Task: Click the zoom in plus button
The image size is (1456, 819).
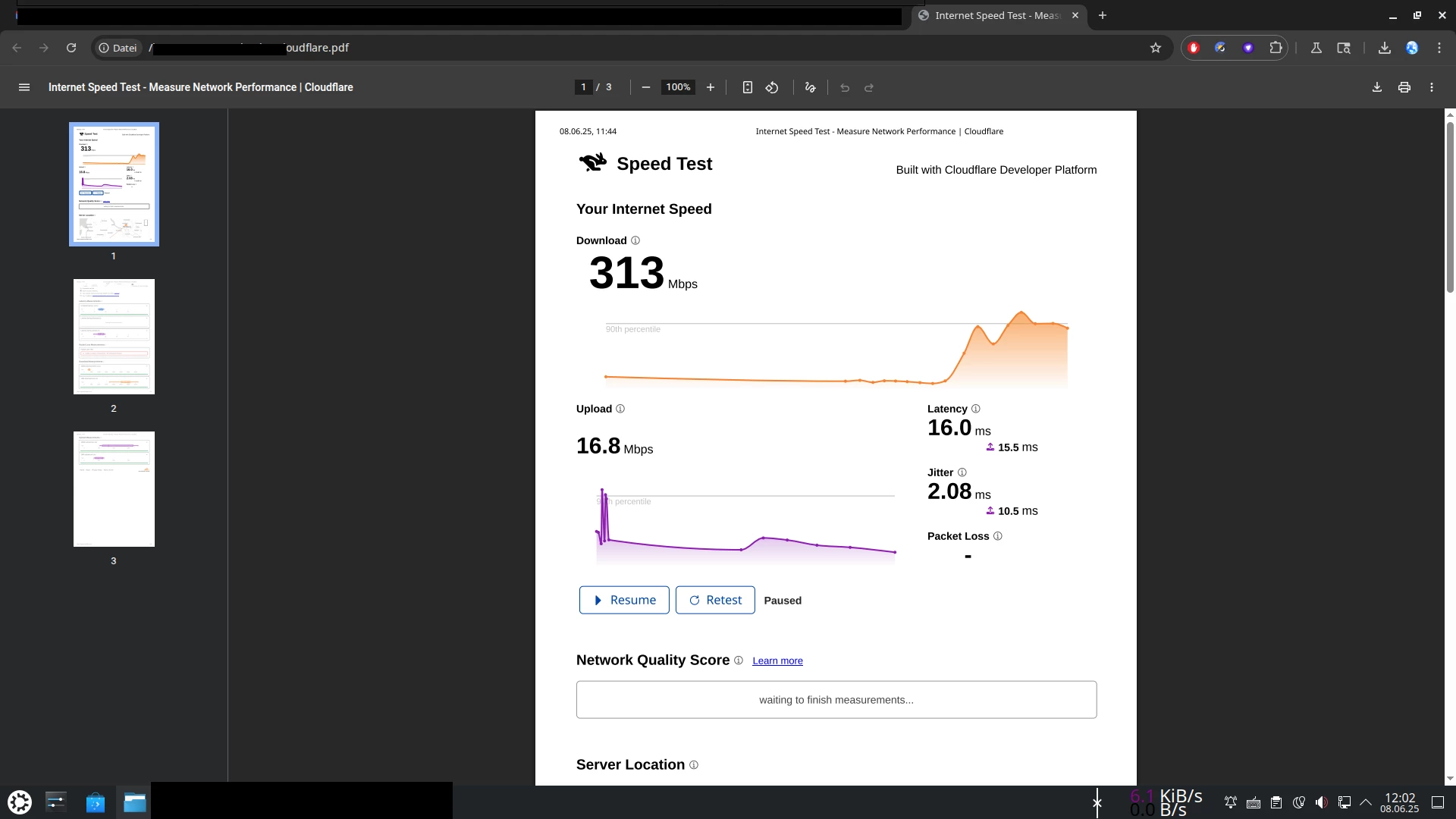Action: (x=711, y=87)
